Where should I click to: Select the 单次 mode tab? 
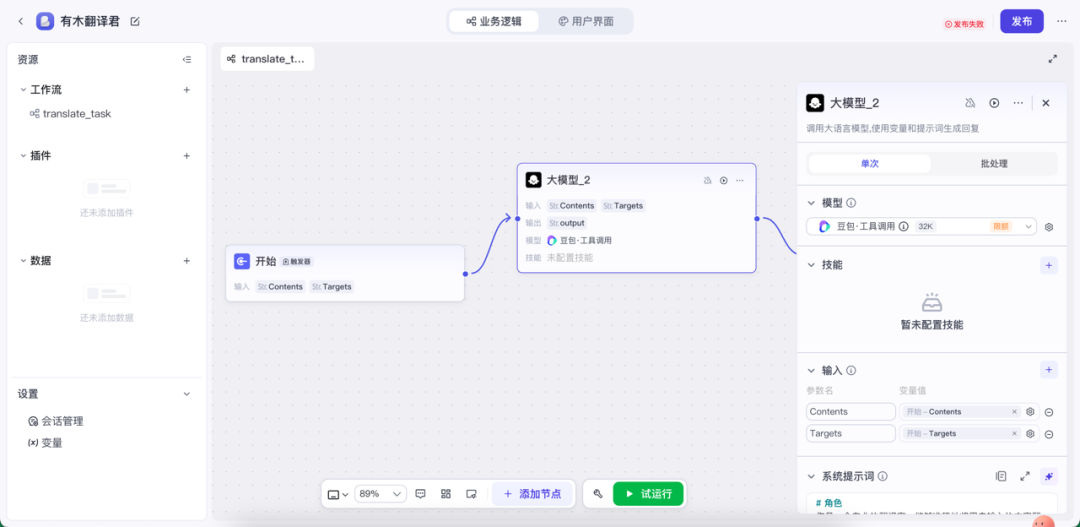click(869, 164)
